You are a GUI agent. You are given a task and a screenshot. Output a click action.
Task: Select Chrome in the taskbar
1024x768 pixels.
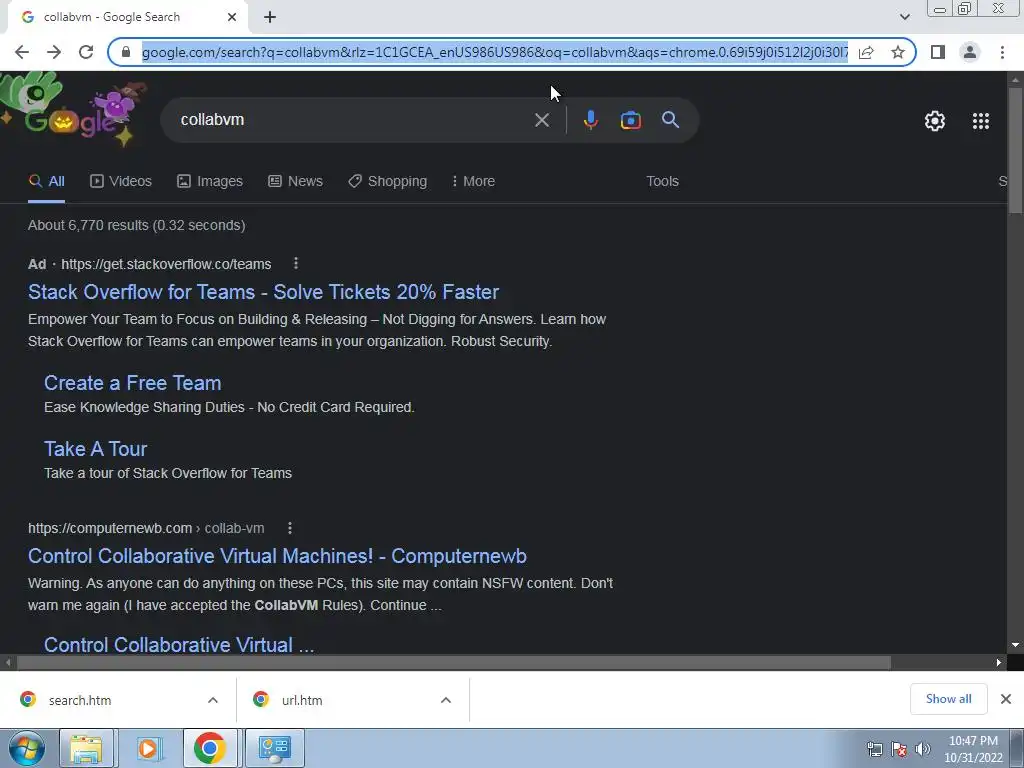click(210, 748)
